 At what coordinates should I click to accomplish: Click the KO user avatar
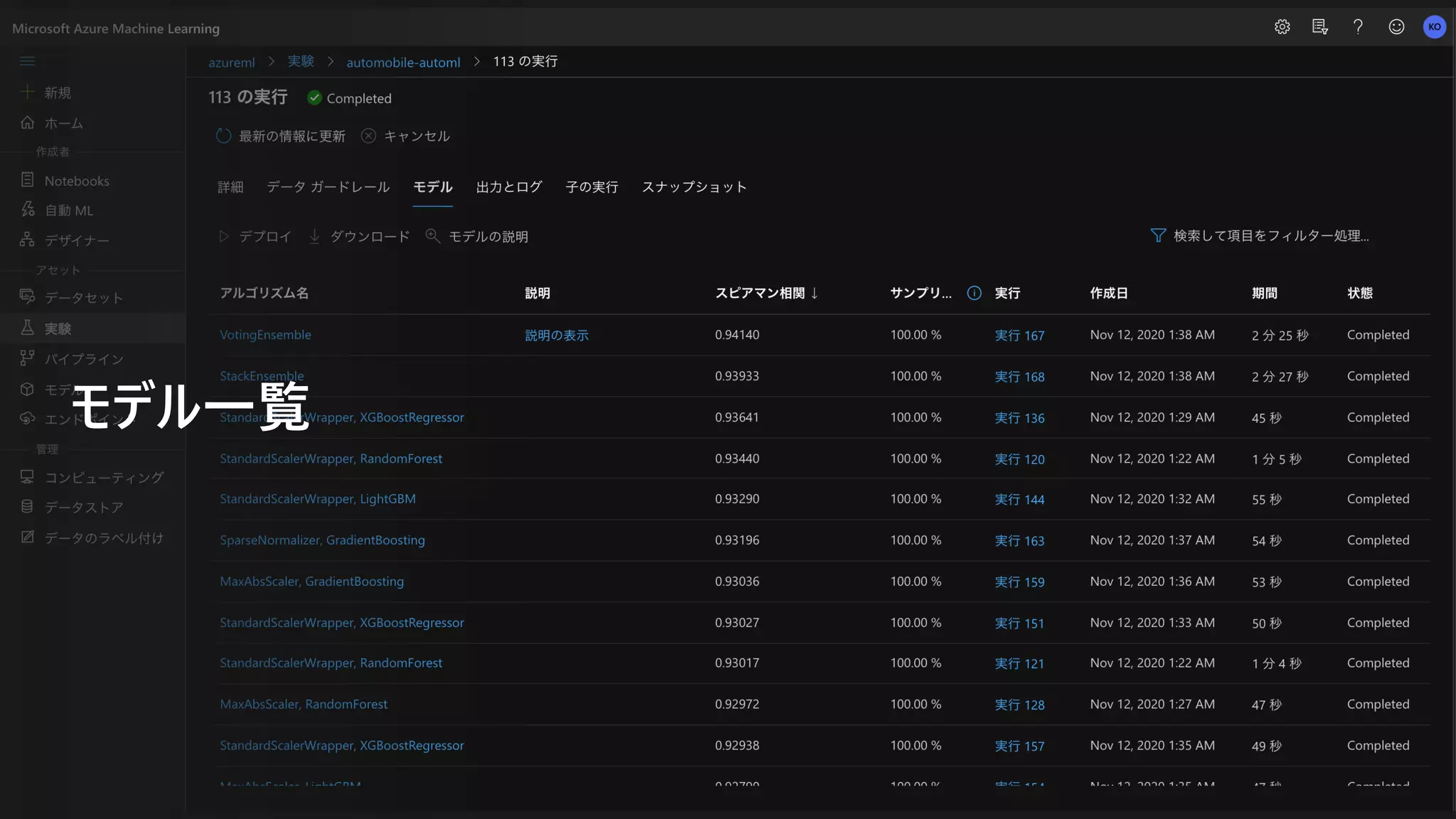1434,27
